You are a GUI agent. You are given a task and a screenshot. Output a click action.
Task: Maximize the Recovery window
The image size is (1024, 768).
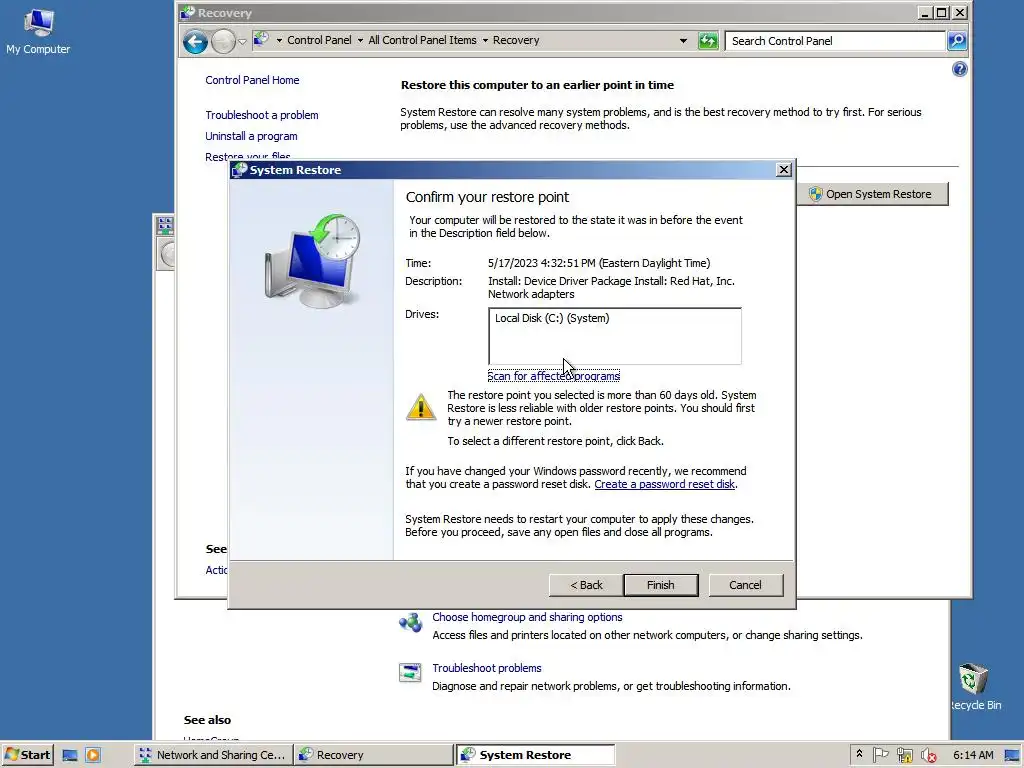pyautogui.click(x=942, y=12)
